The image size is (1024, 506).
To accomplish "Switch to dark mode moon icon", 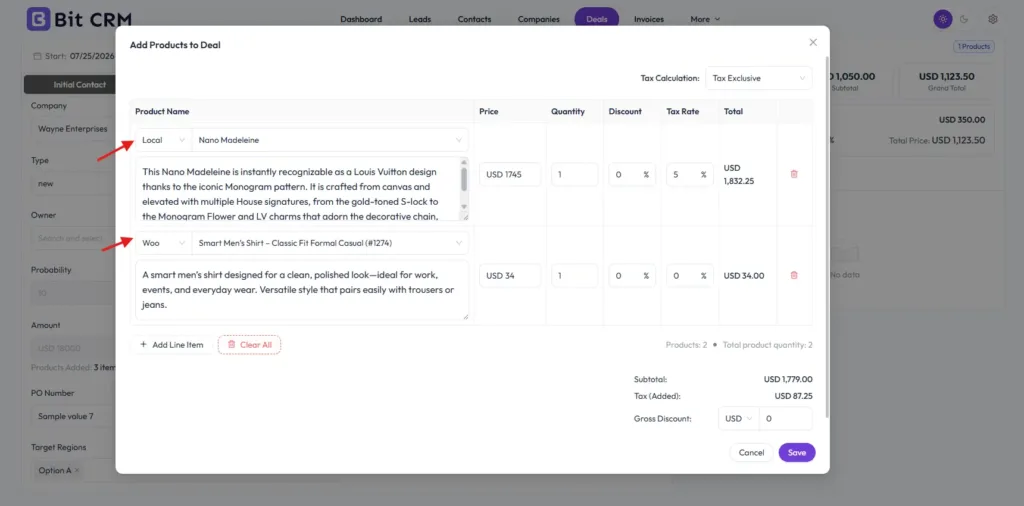I will pyautogui.click(x=964, y=19).
